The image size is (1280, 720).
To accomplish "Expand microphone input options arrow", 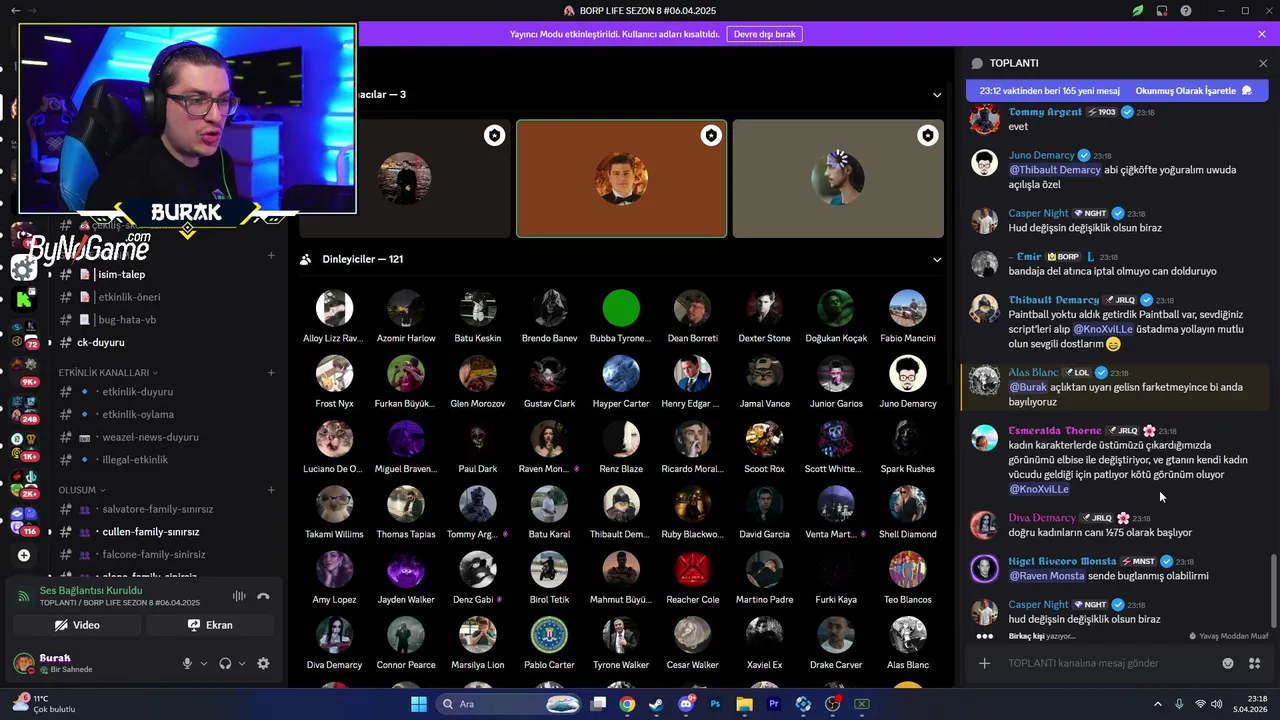I will click(204, 663).
